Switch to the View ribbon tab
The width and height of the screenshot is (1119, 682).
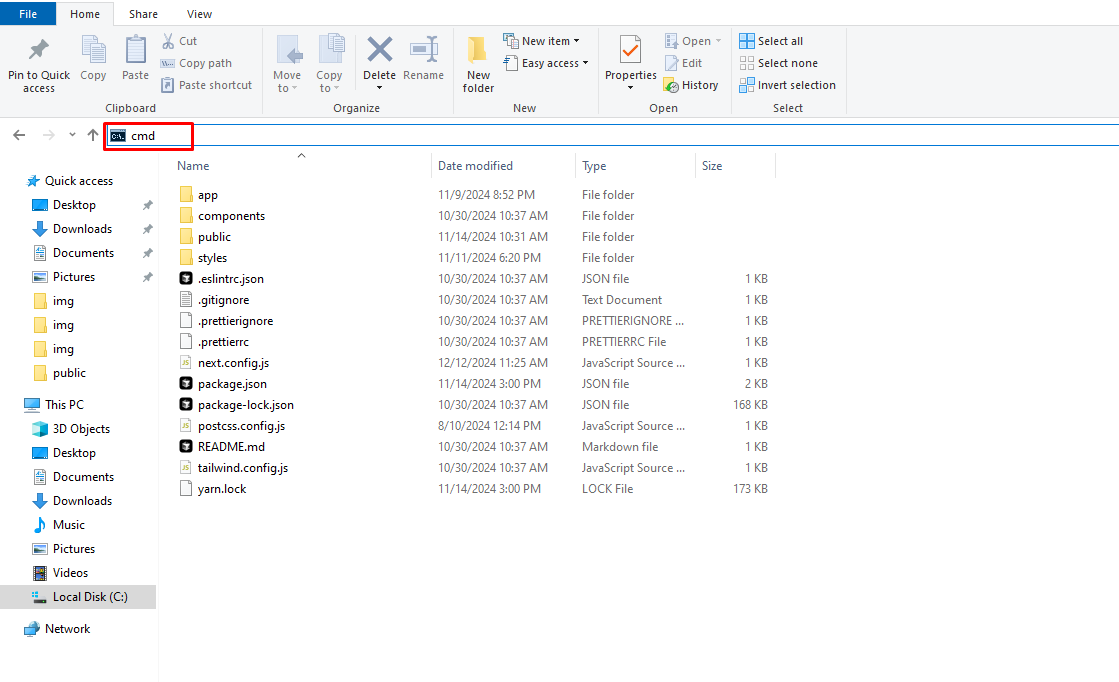click(199, 14)
